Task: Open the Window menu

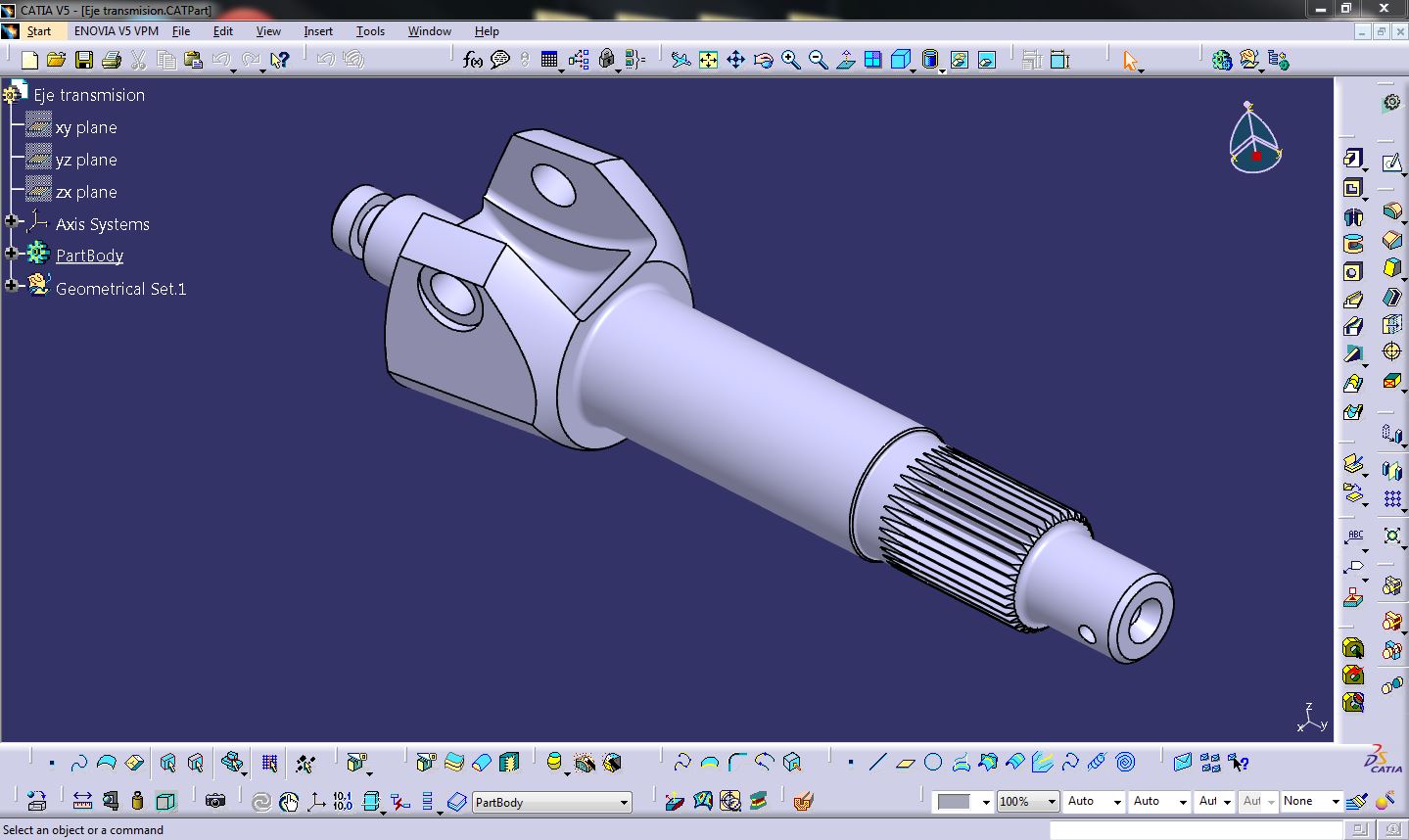Action: 430,31
